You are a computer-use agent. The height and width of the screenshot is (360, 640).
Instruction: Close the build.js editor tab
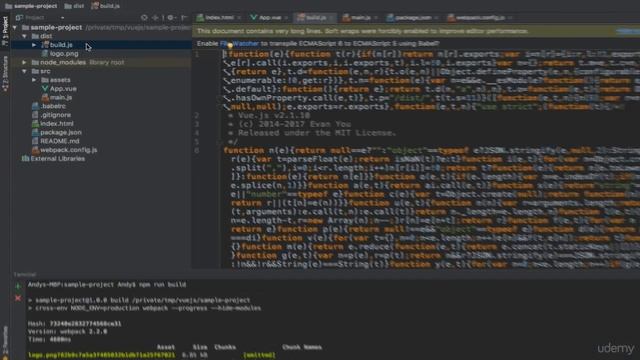click(x=331, y=18)
